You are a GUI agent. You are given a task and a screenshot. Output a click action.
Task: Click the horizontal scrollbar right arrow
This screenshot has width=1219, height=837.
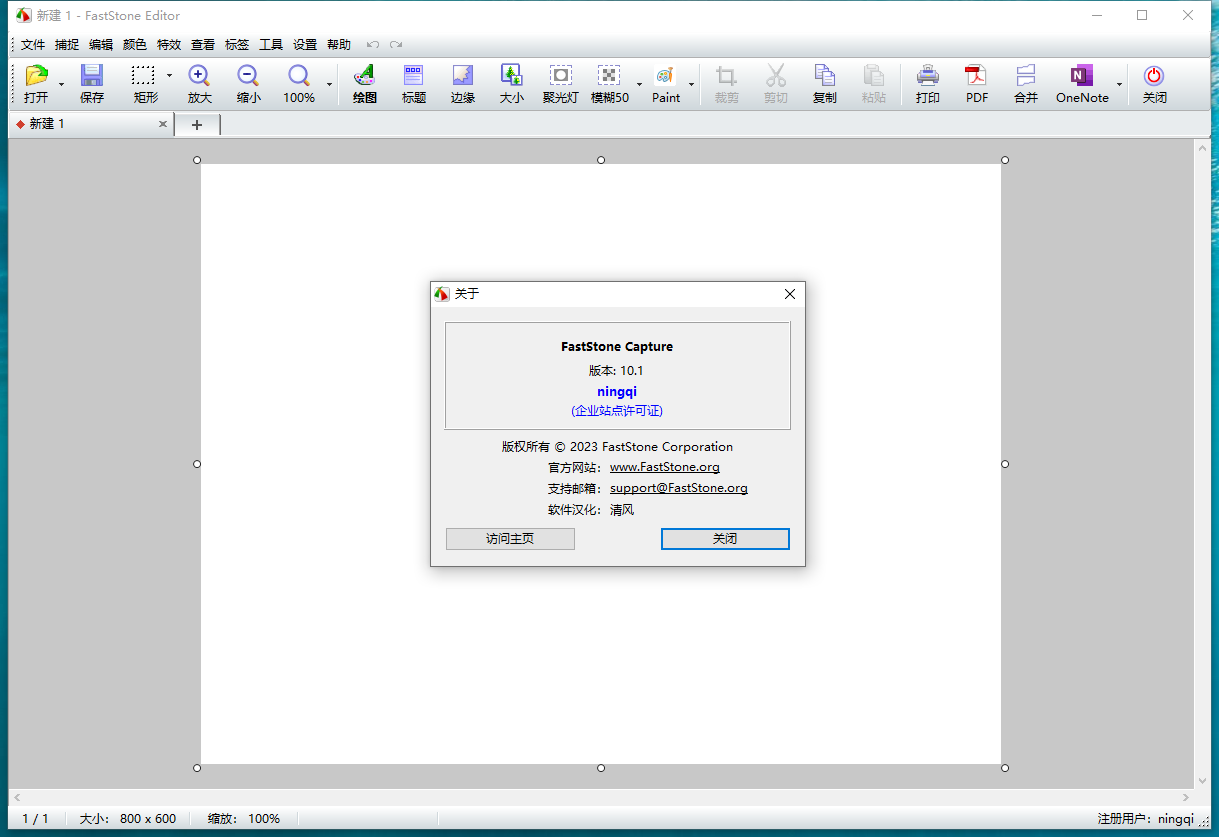1187,797
